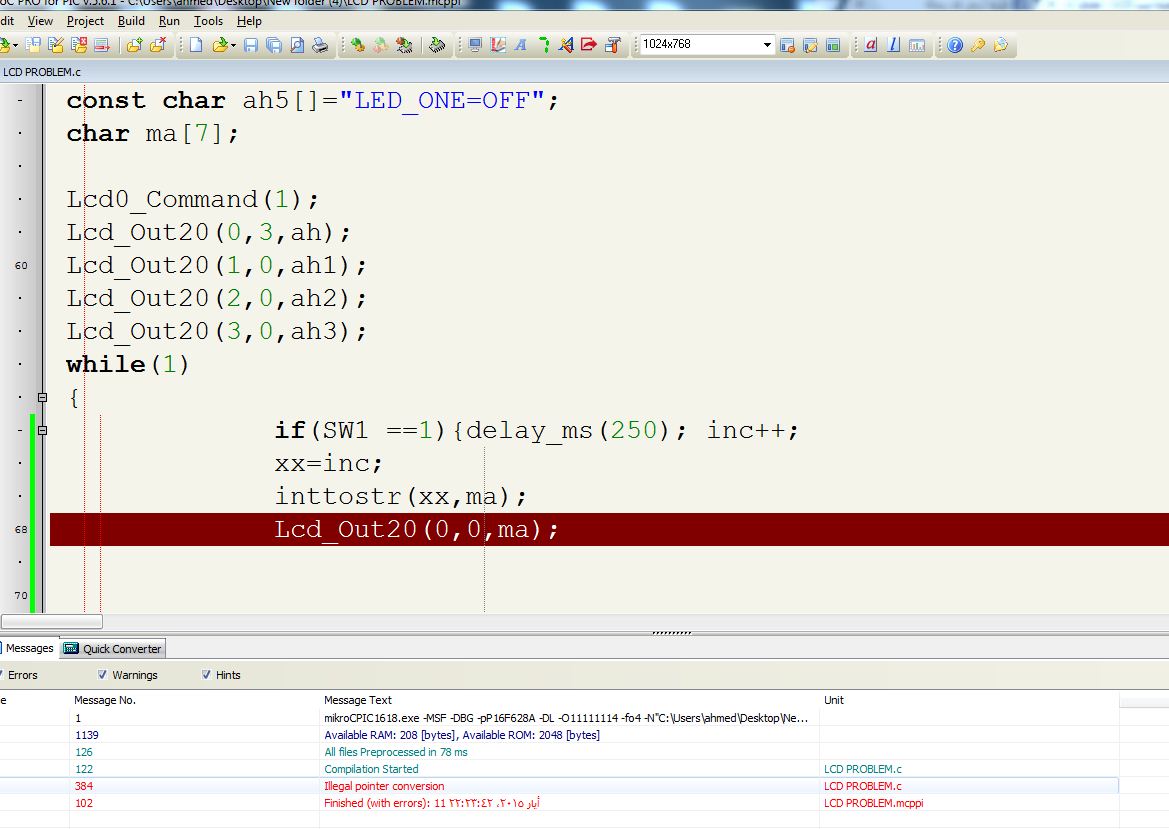Click the Build All Projects icon

(x=381, y=45)
